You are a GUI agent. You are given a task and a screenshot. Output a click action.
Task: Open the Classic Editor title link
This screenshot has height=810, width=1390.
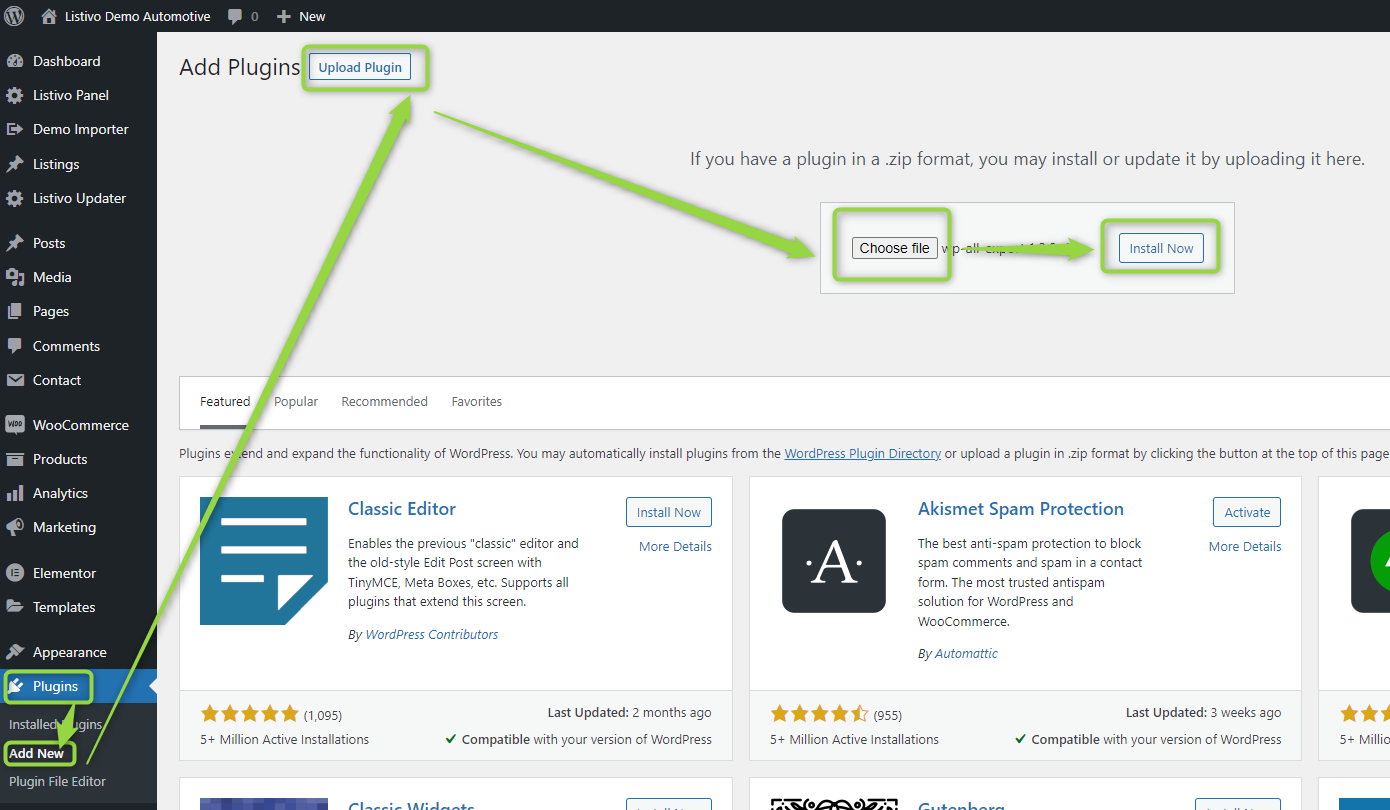(402, 508)
